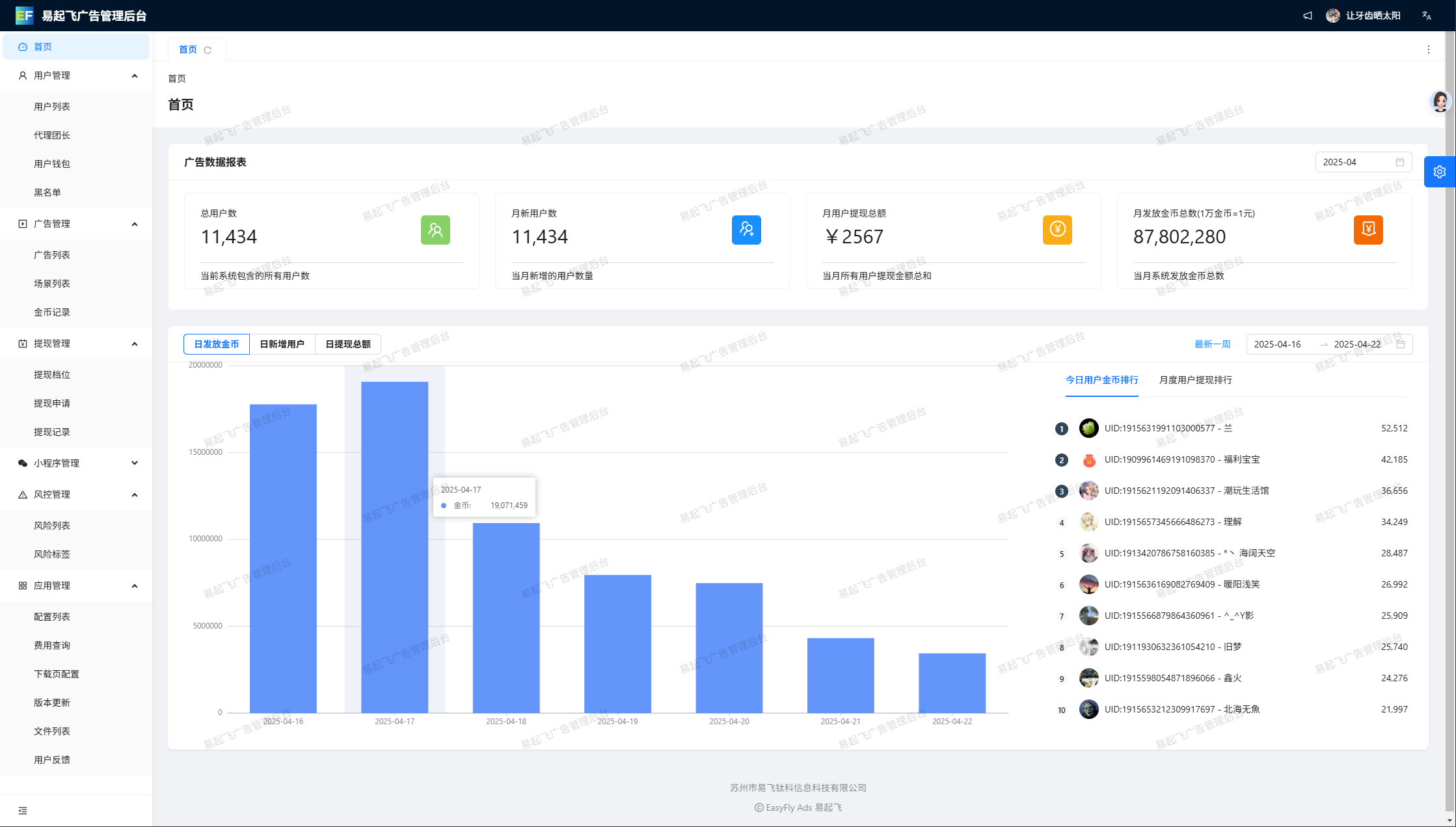The width and height of the screenshot is (1456, 827).
Task: Click the refresh icon on 首页 tab
Action: pos(208,50)
